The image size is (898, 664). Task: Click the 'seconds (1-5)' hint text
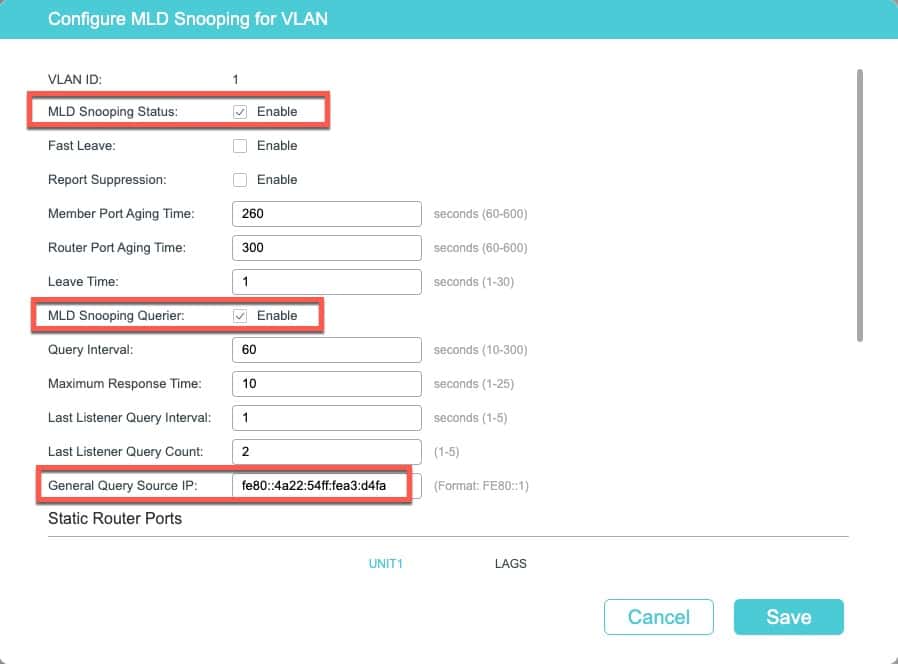pyautogui.click(x=470, y=418)
